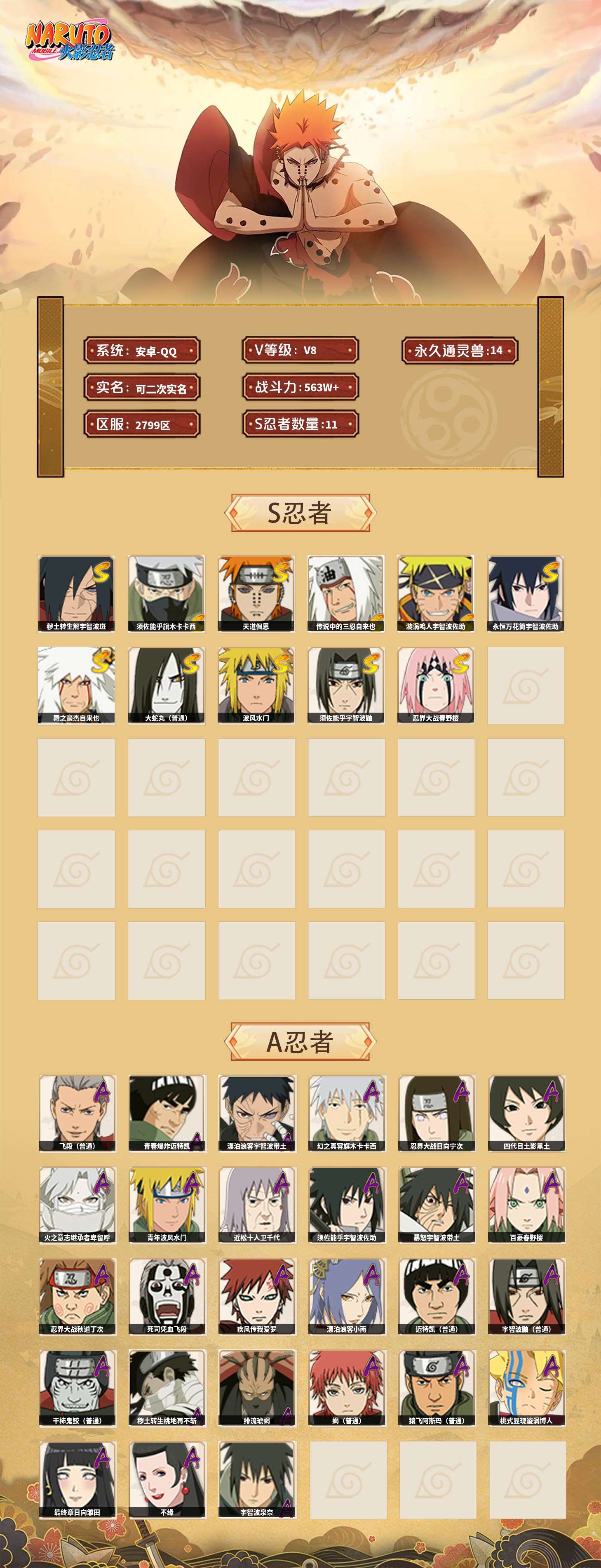Open the 须佐能乎旗木卡卡西 ninja portrait

166,593
